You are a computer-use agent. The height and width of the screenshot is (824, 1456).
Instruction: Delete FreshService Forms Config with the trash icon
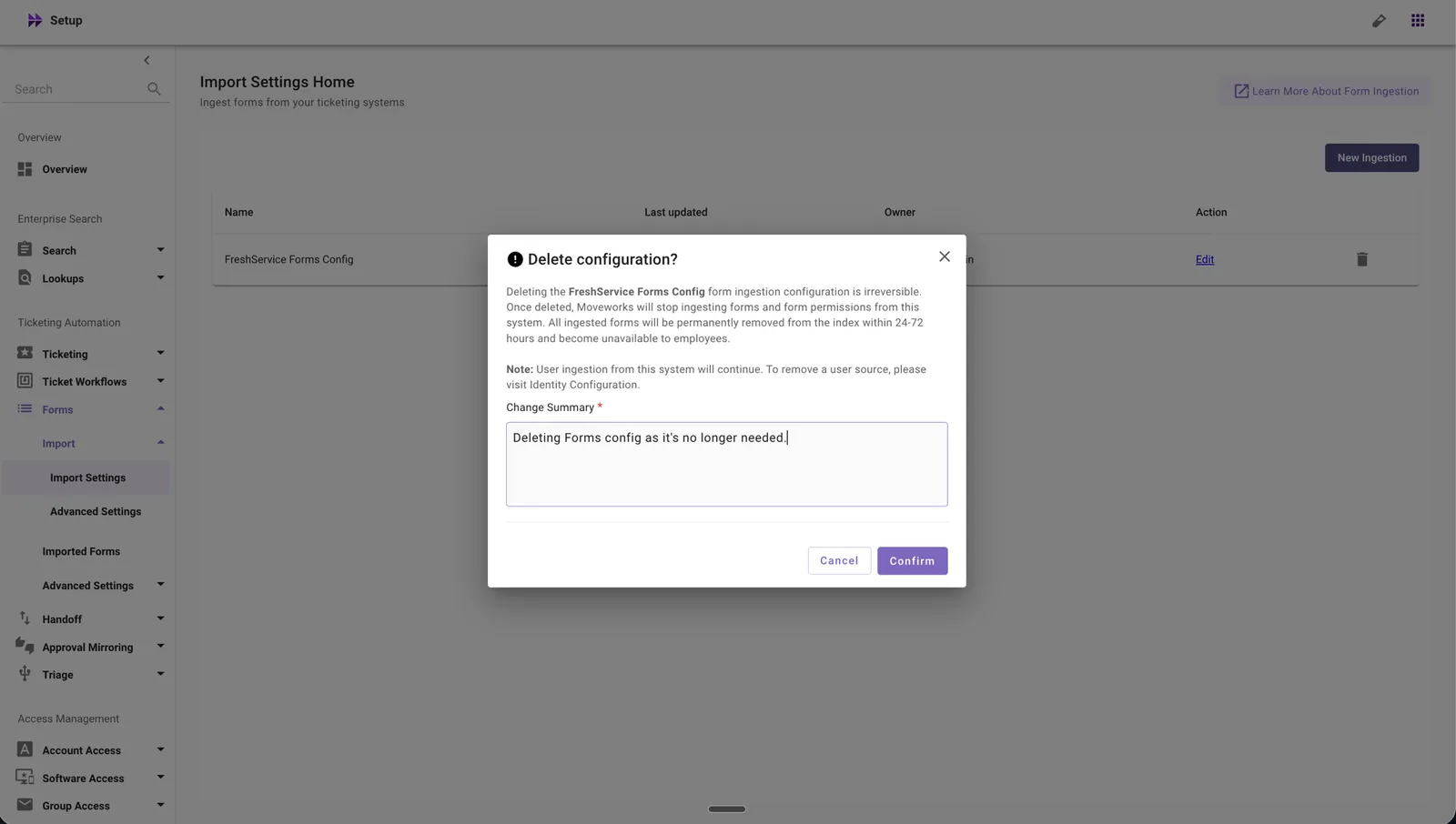(x=1362, y=259)
